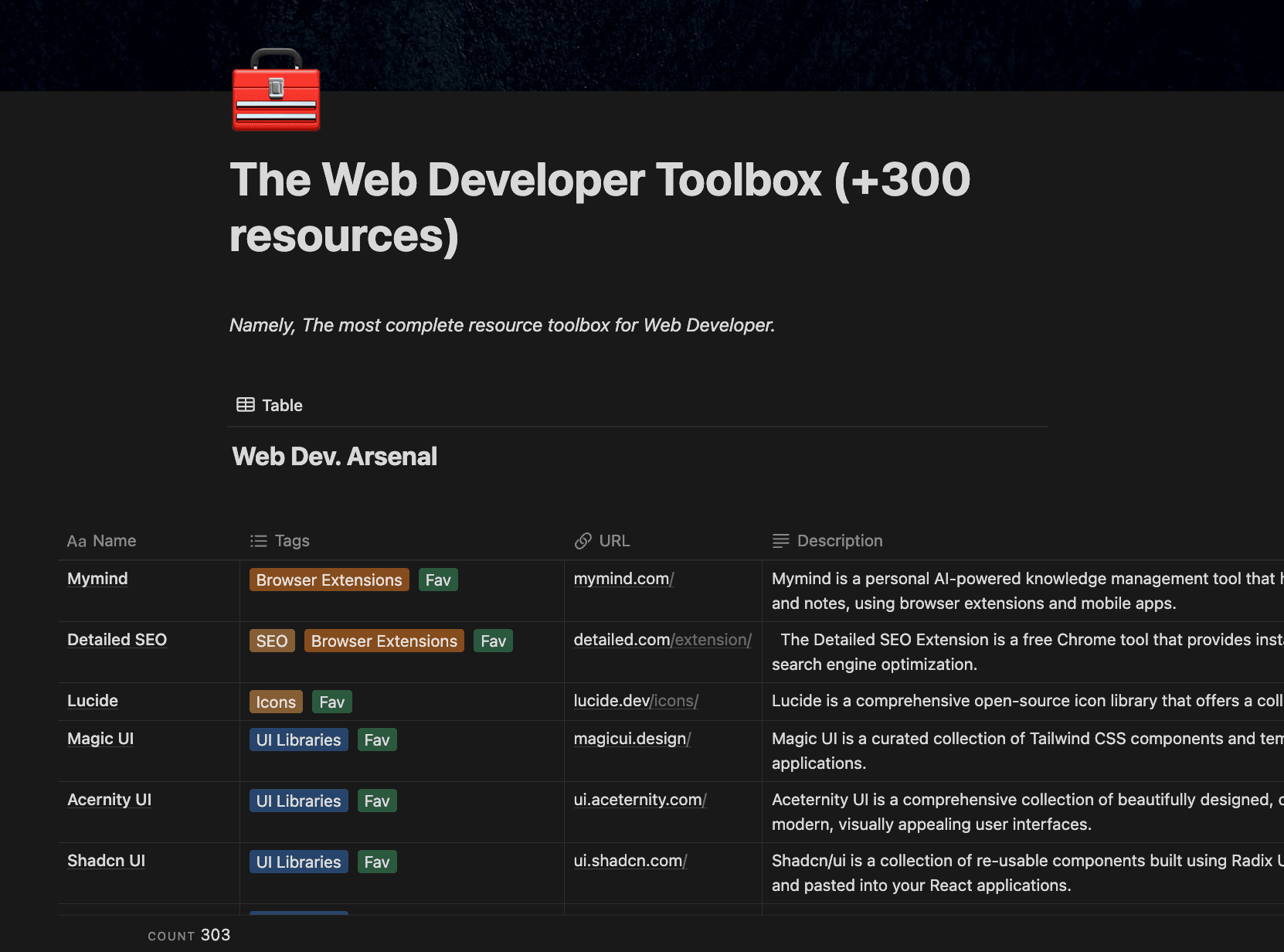Open the lucide.dev/icons link
Image resolution: width=1284 pixels, height=952 pixels.
coord(635,701)
